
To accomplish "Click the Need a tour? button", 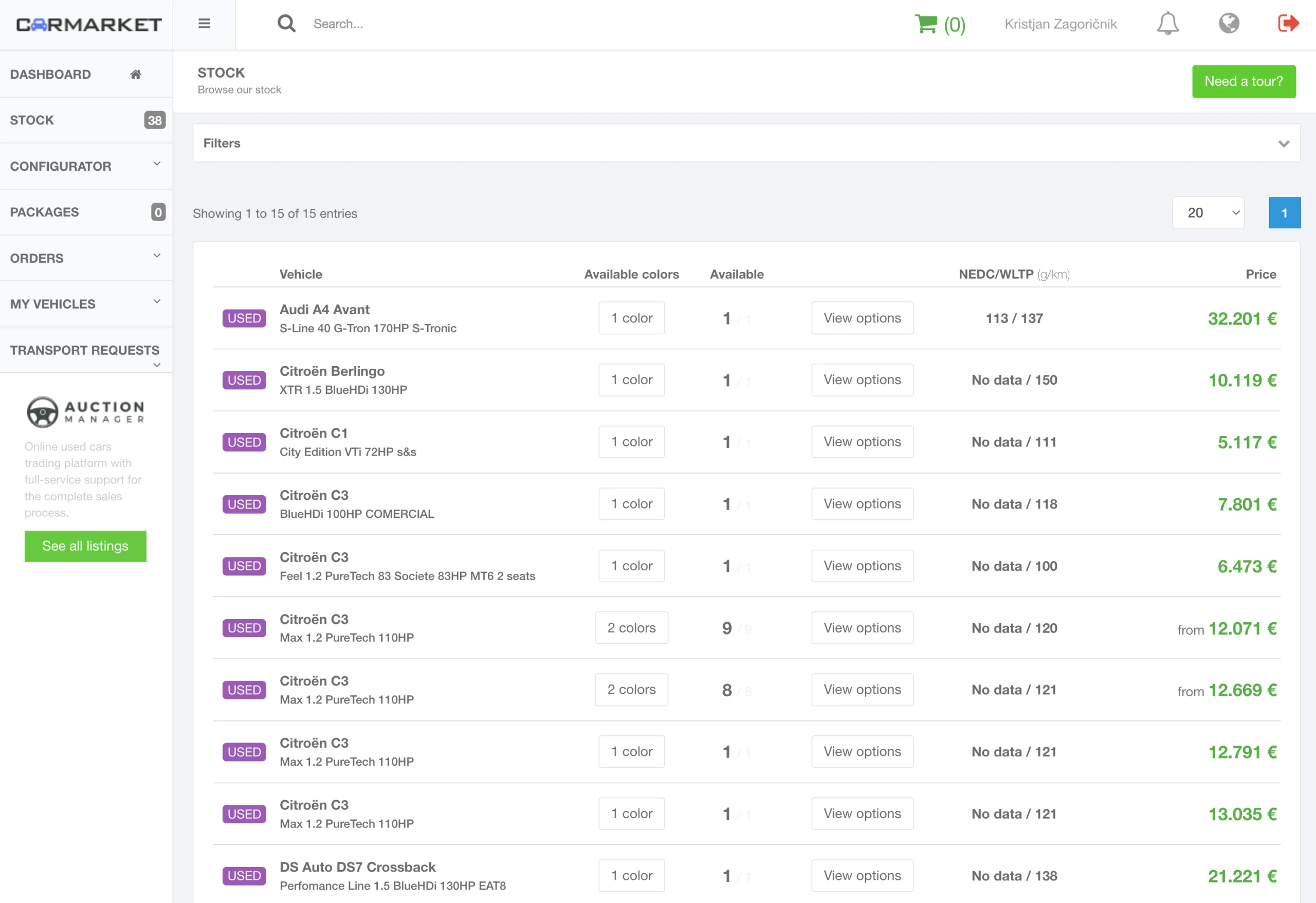I will click(1243, 82).
